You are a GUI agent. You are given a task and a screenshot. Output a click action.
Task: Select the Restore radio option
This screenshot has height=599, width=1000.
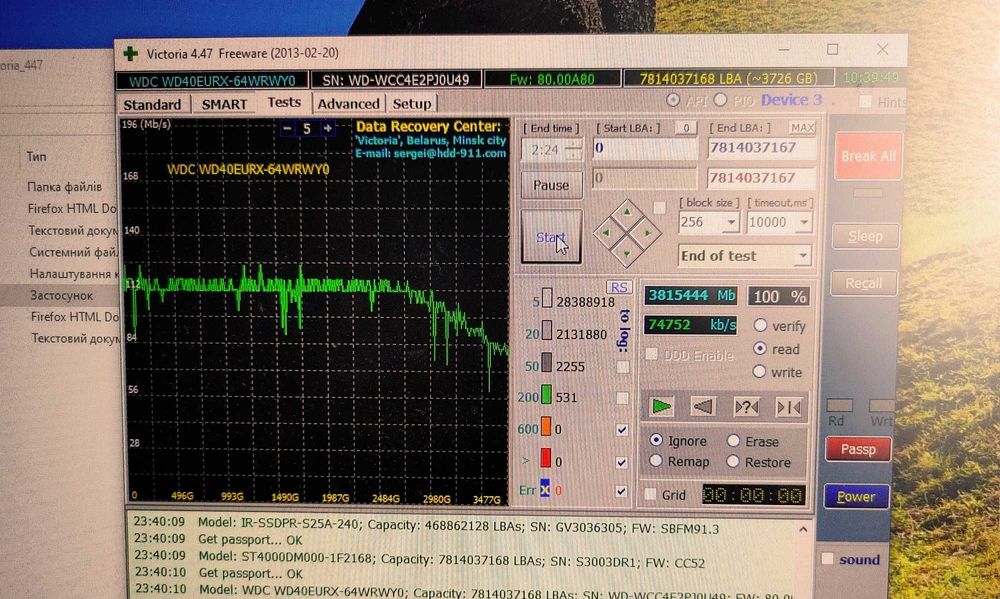click(x=733, y=461)
